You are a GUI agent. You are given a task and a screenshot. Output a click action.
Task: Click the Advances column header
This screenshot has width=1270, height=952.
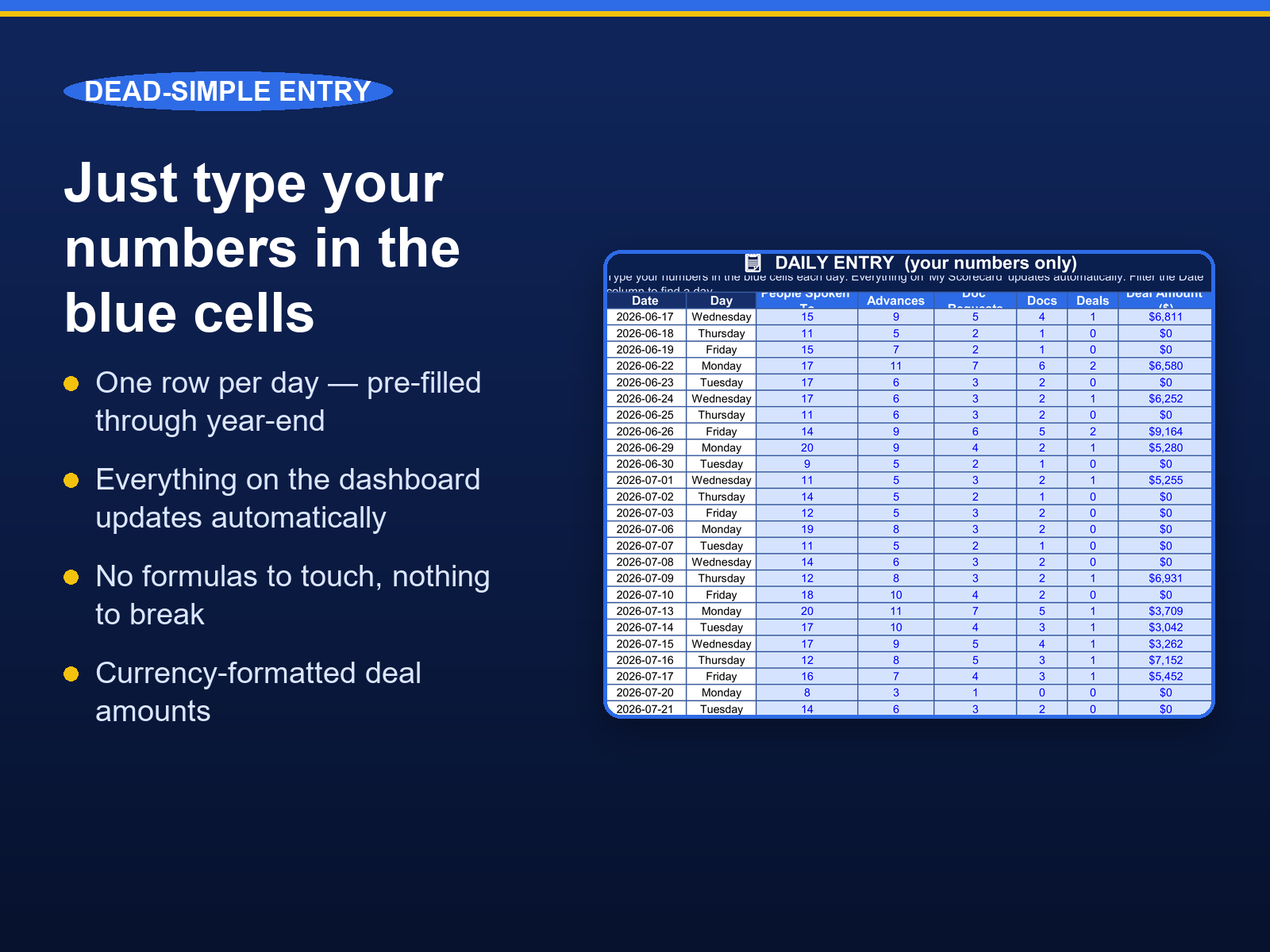point(895,301)
